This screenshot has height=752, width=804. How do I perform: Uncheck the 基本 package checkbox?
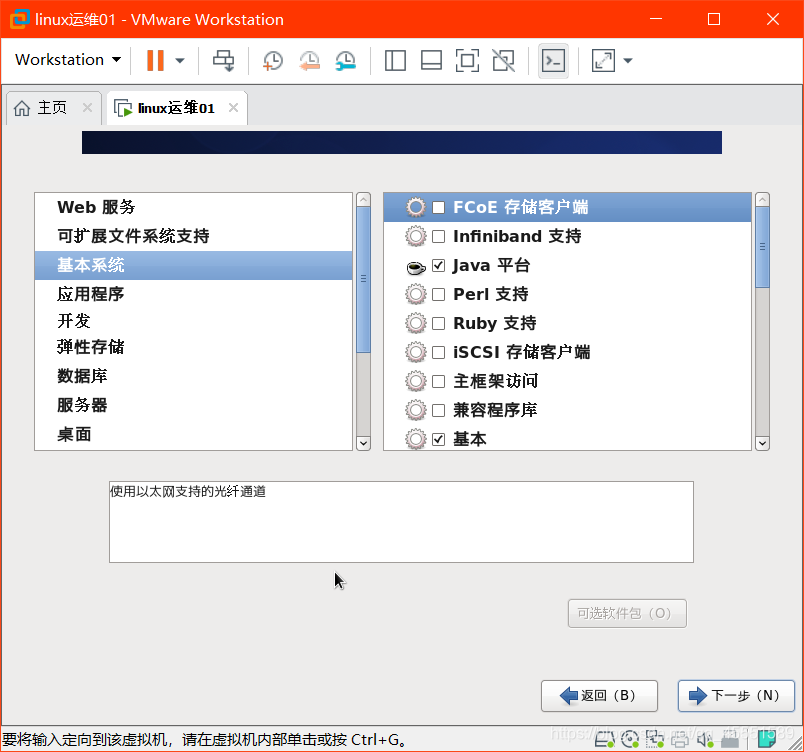(438, 439)
